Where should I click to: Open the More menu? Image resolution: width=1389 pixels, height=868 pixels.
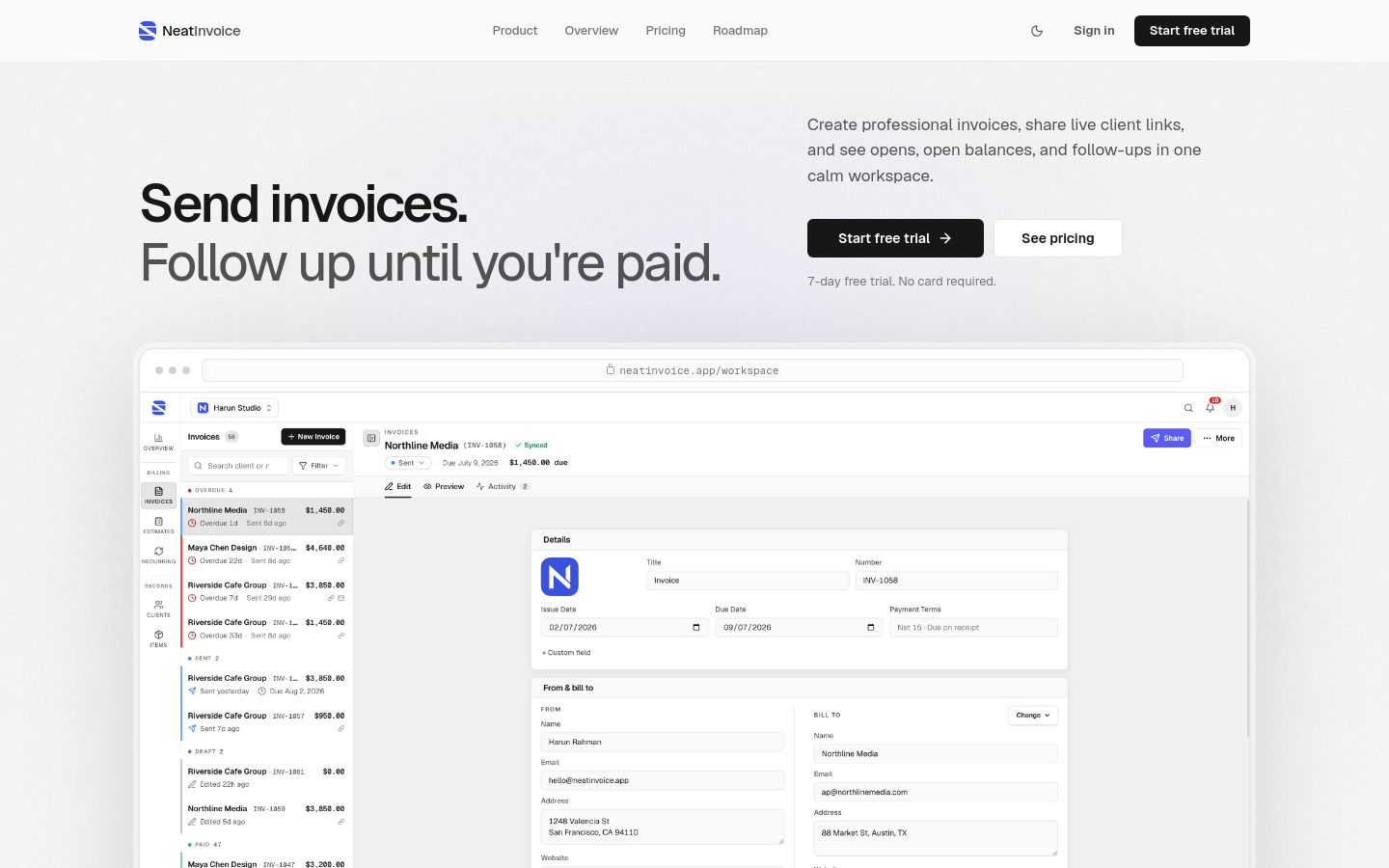(1218, 438)
